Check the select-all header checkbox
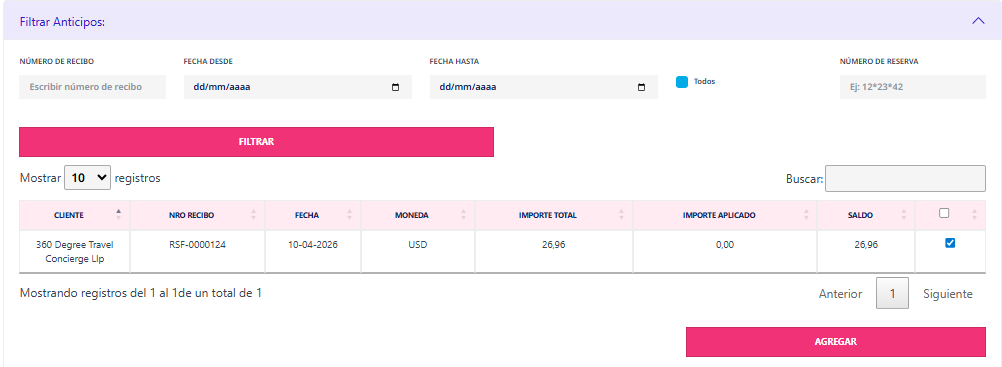The image size is (1002, 367). [944, 214]
